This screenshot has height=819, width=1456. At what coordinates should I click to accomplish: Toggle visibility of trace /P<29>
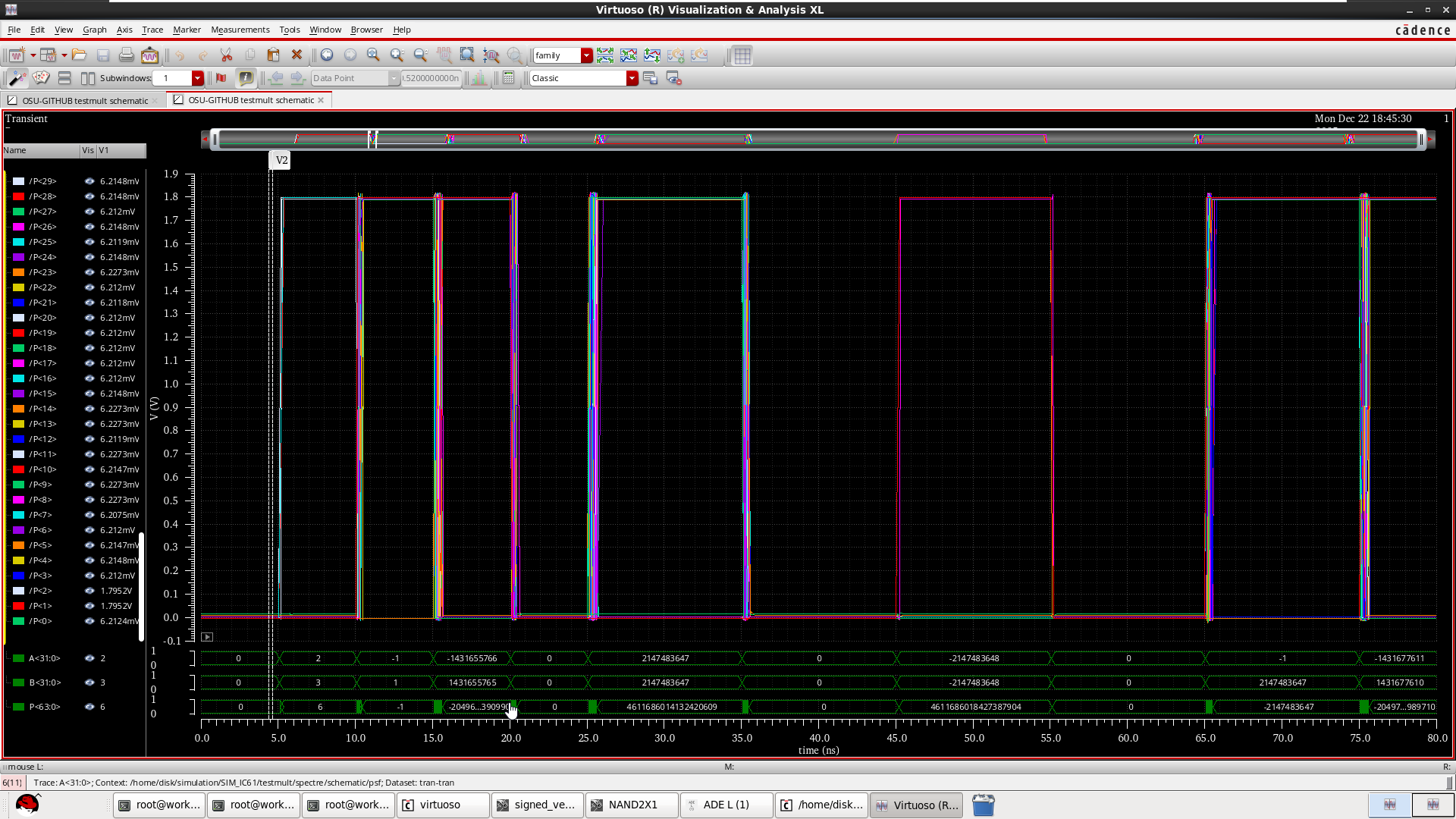[88, 181]
